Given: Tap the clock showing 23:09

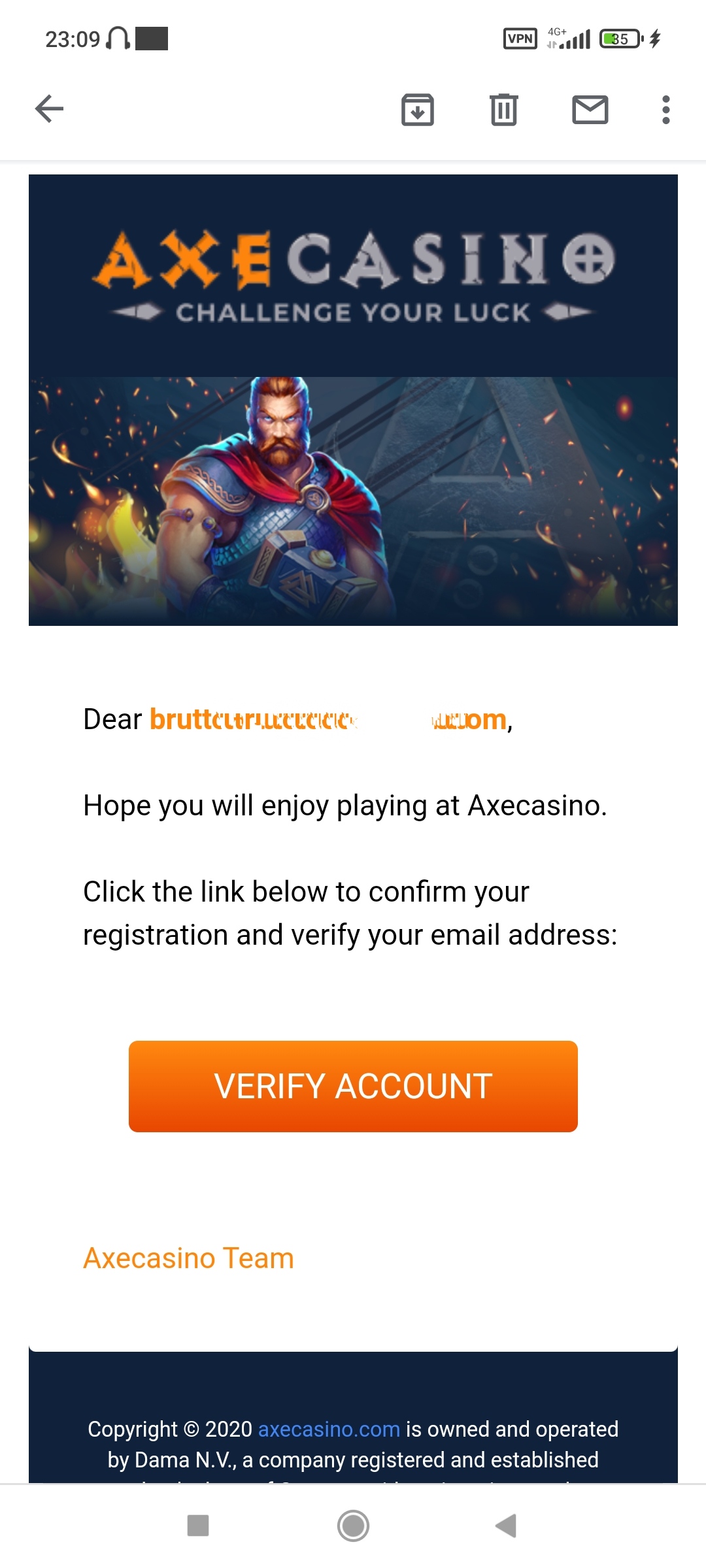Looking at the screenshot, I should (x=72, y=39).
